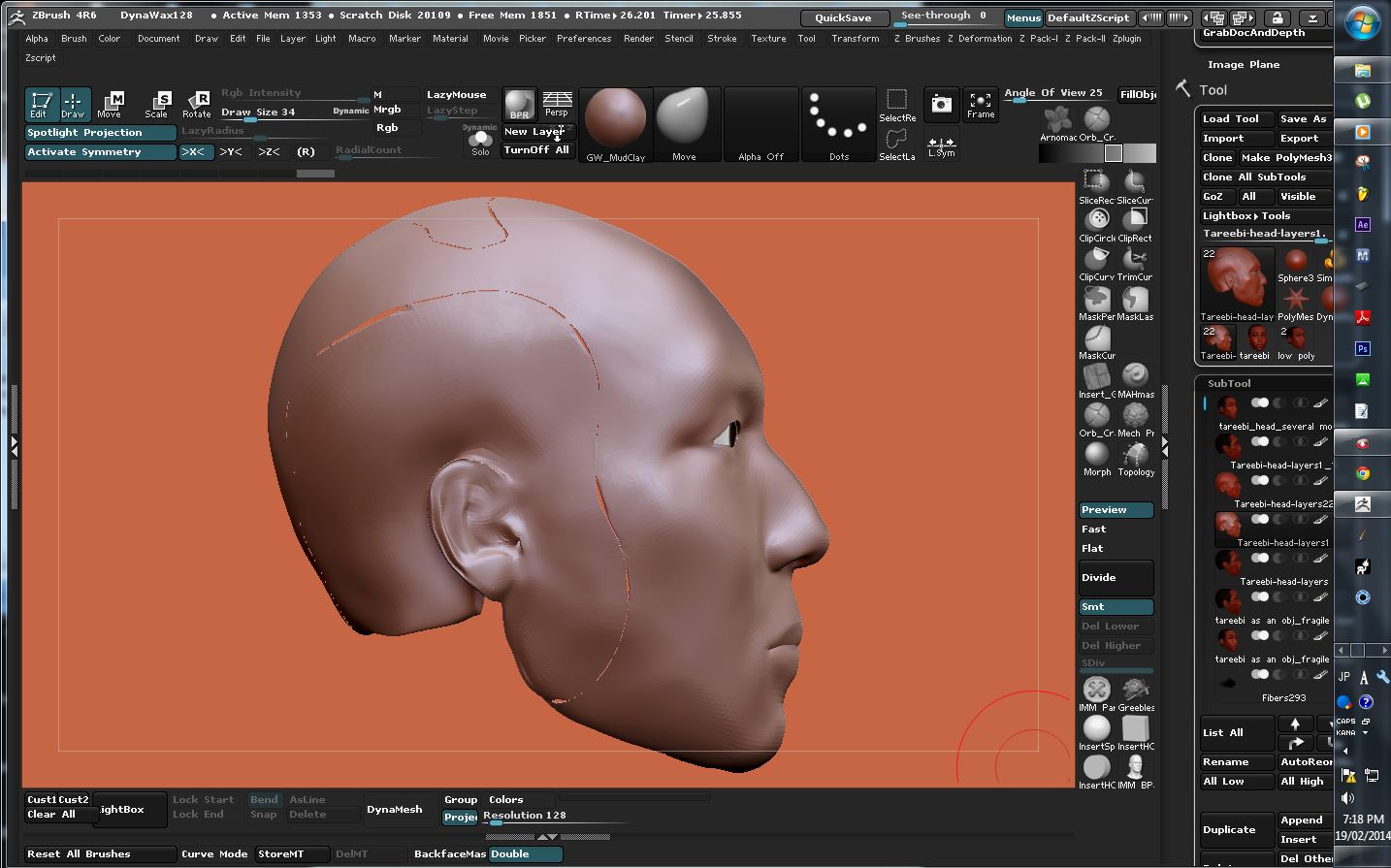
Task: Pick the MaskLasso brush
Action: click(x=1135, y=303)
